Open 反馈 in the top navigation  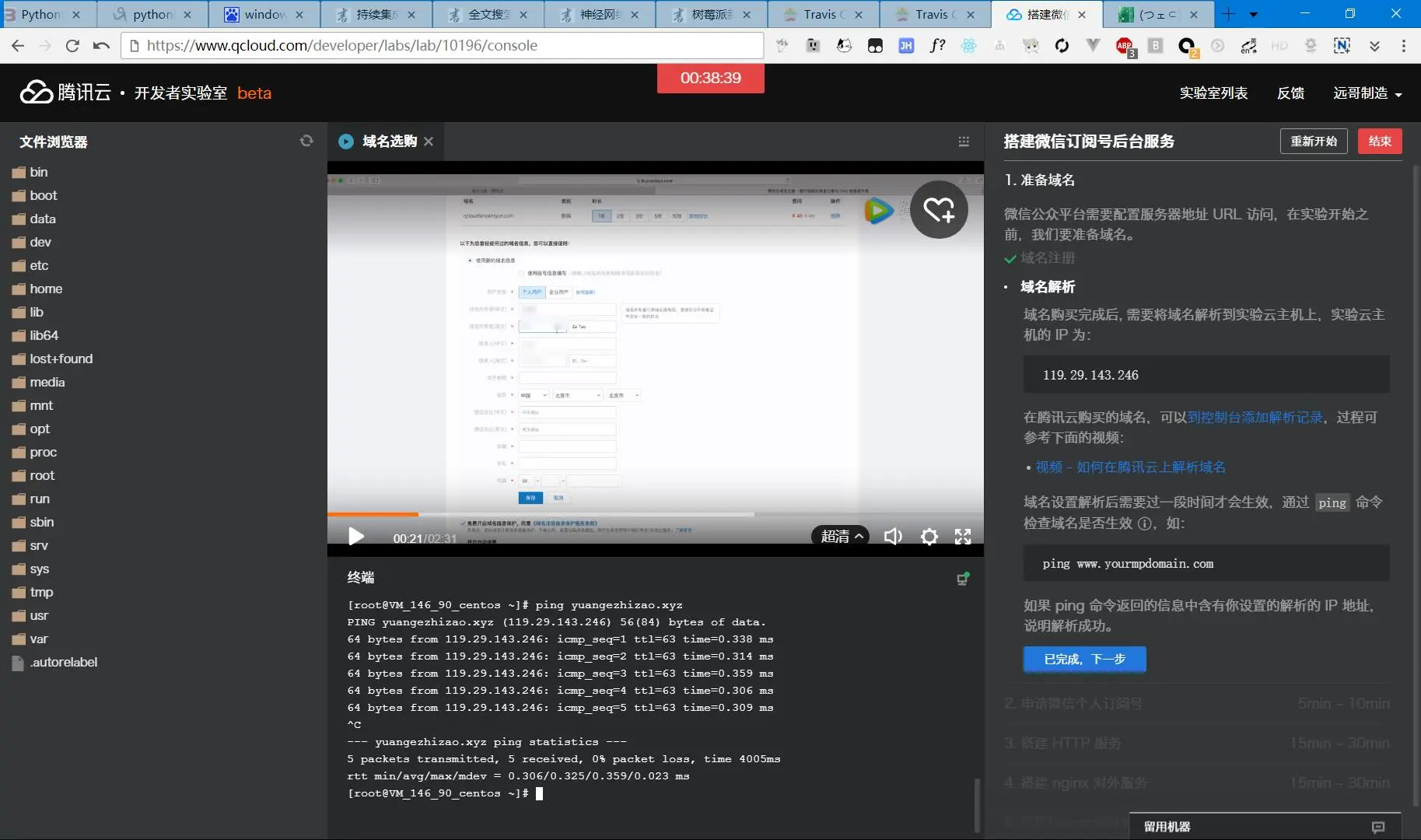tap(1290, 93)
